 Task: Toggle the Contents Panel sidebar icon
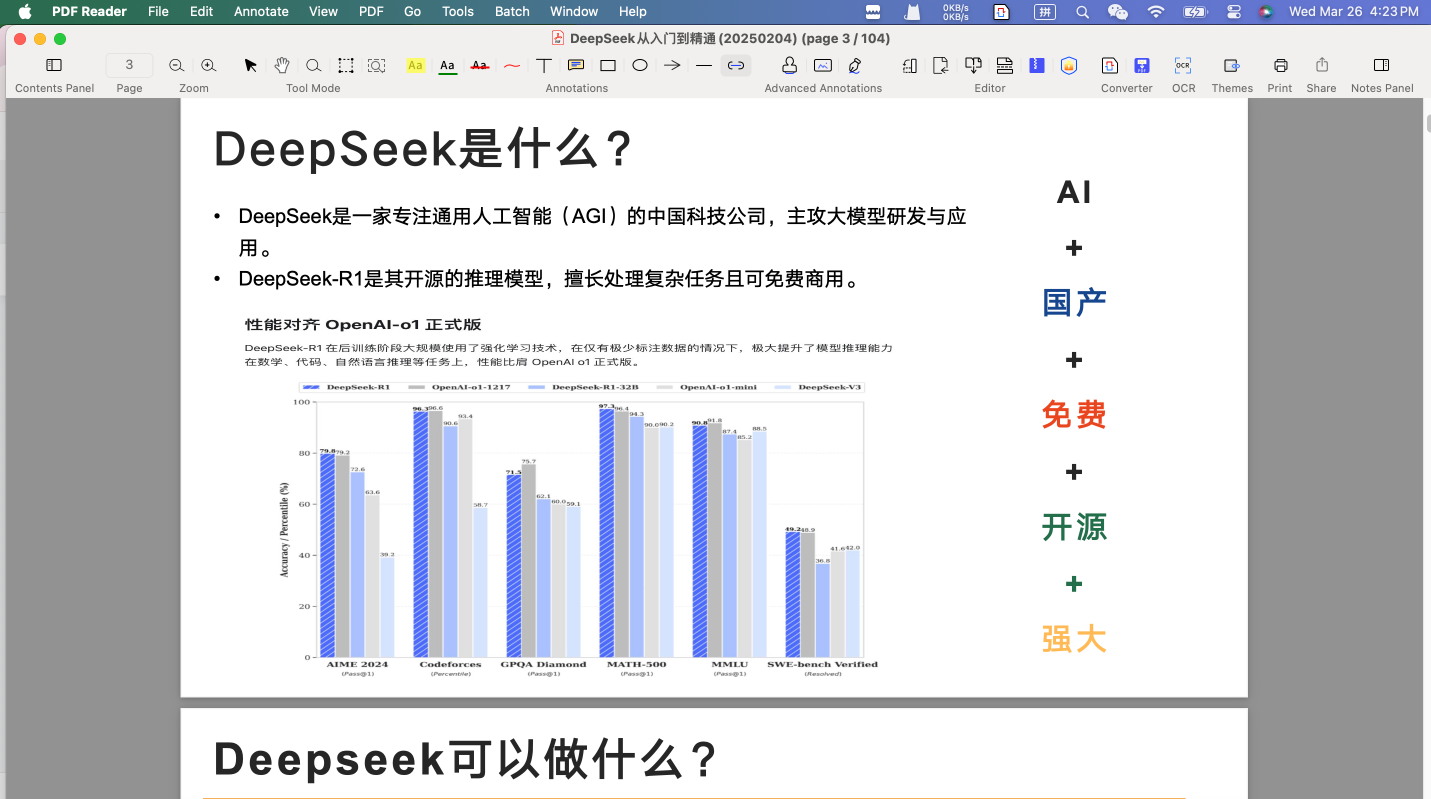(x=54, y=65)
